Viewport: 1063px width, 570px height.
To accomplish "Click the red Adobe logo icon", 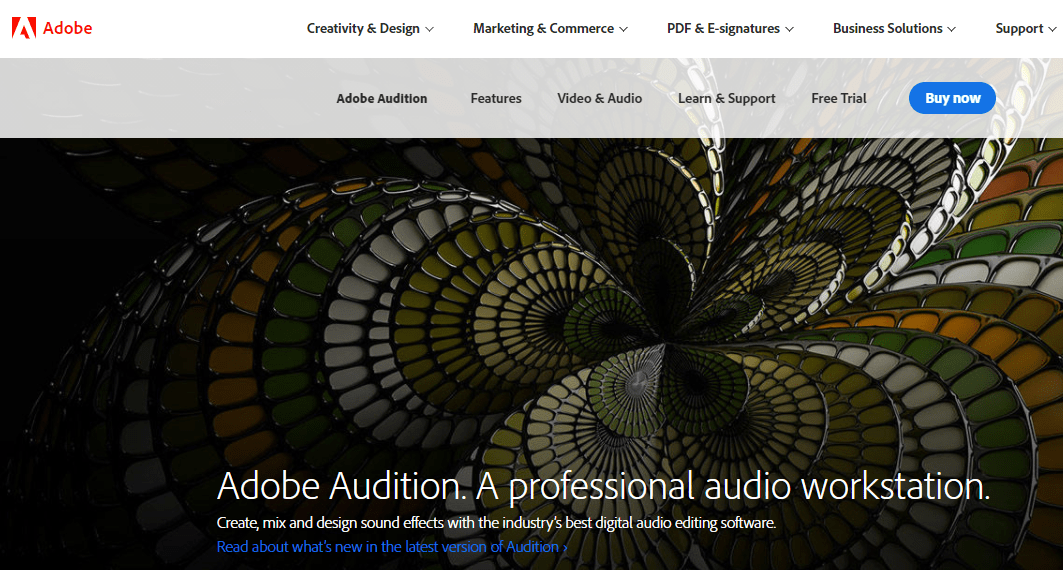I will 24,28.
